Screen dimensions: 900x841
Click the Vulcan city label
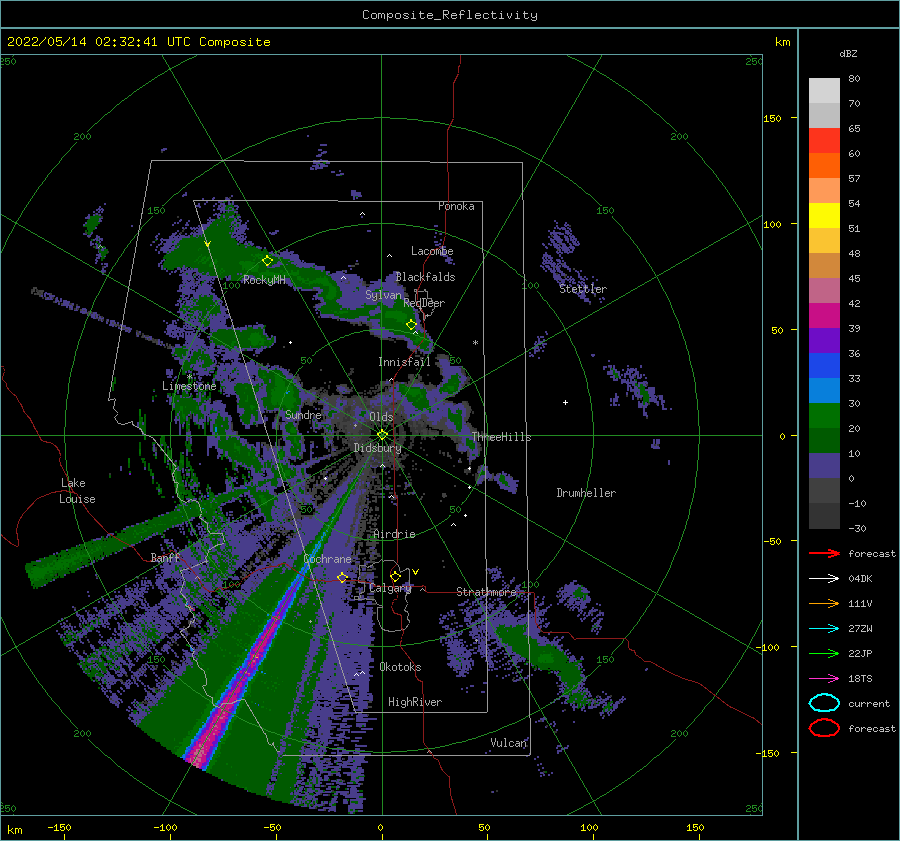(x=508, y=743)
